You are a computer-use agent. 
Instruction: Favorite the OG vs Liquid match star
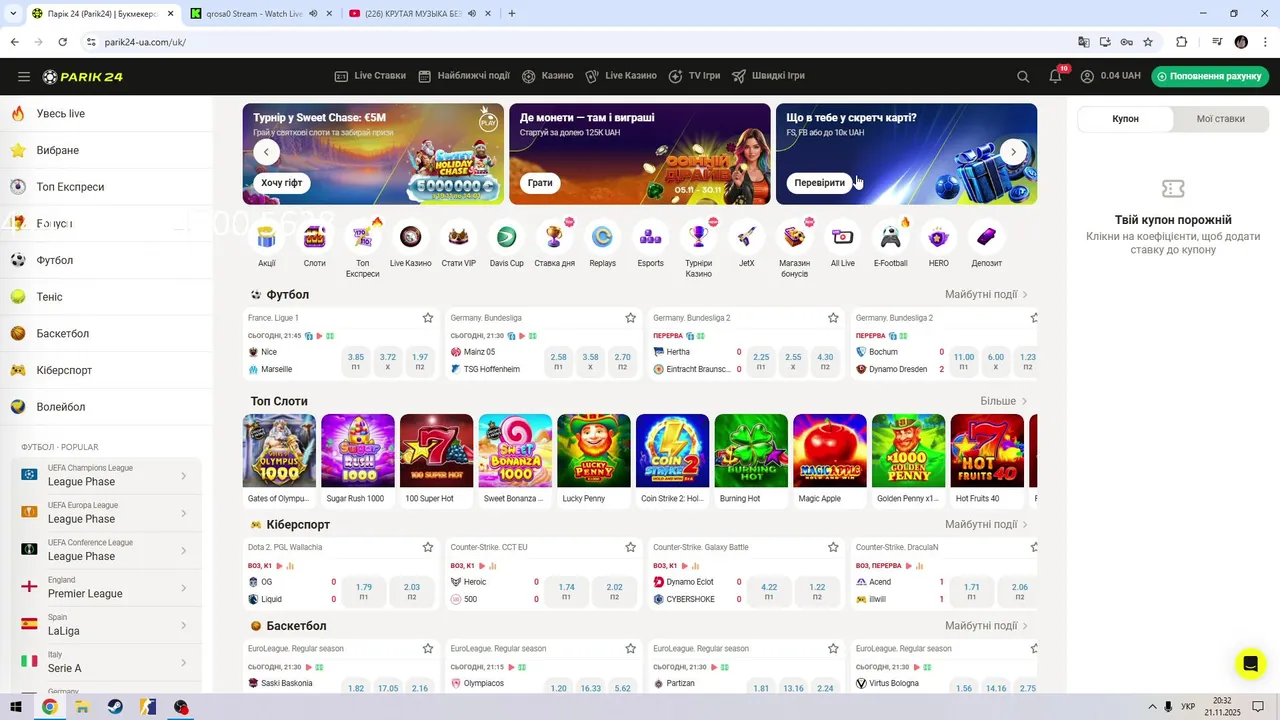[x=428, y=547]
